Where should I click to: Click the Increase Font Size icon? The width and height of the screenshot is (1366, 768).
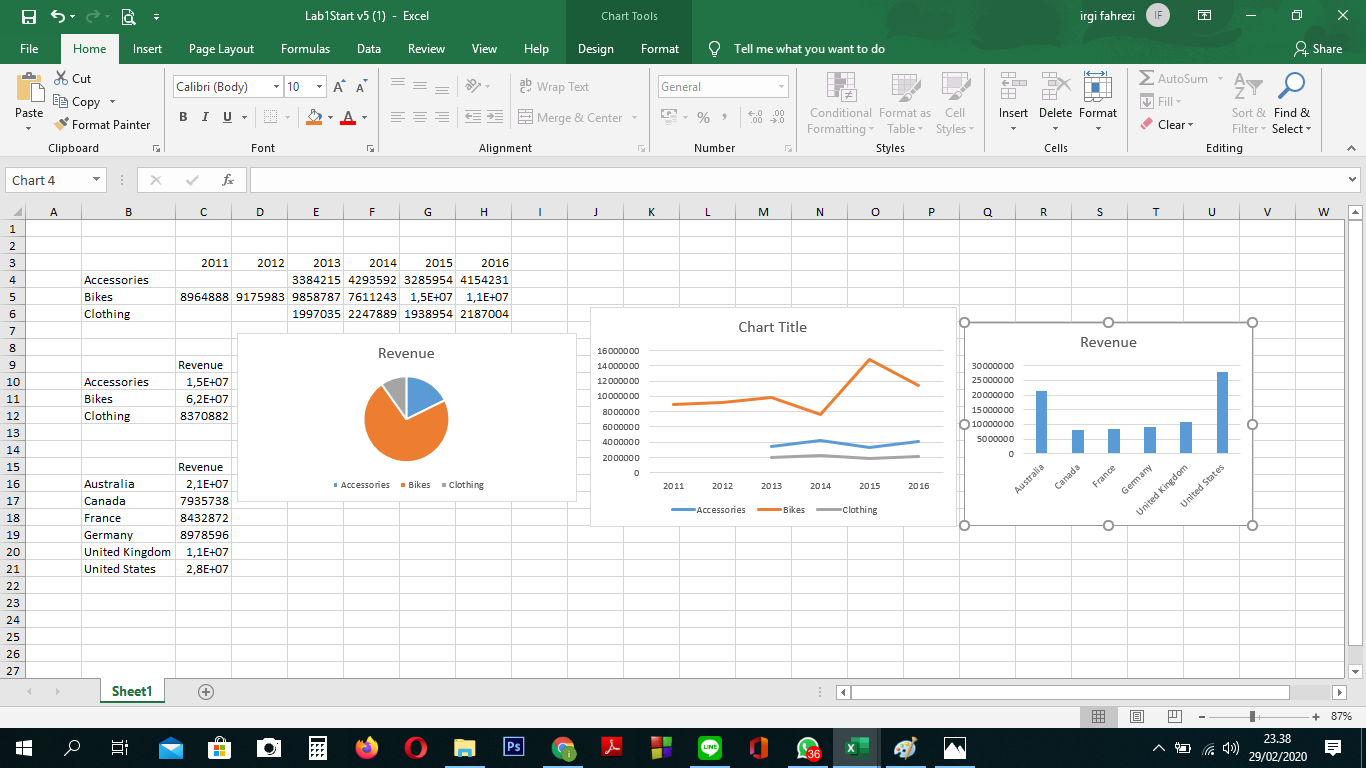338,87
